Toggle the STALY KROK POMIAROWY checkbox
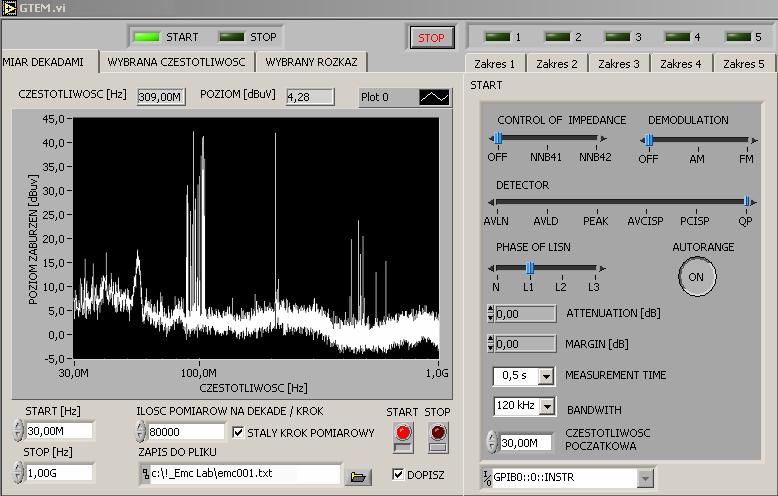 tap(238, 433)
